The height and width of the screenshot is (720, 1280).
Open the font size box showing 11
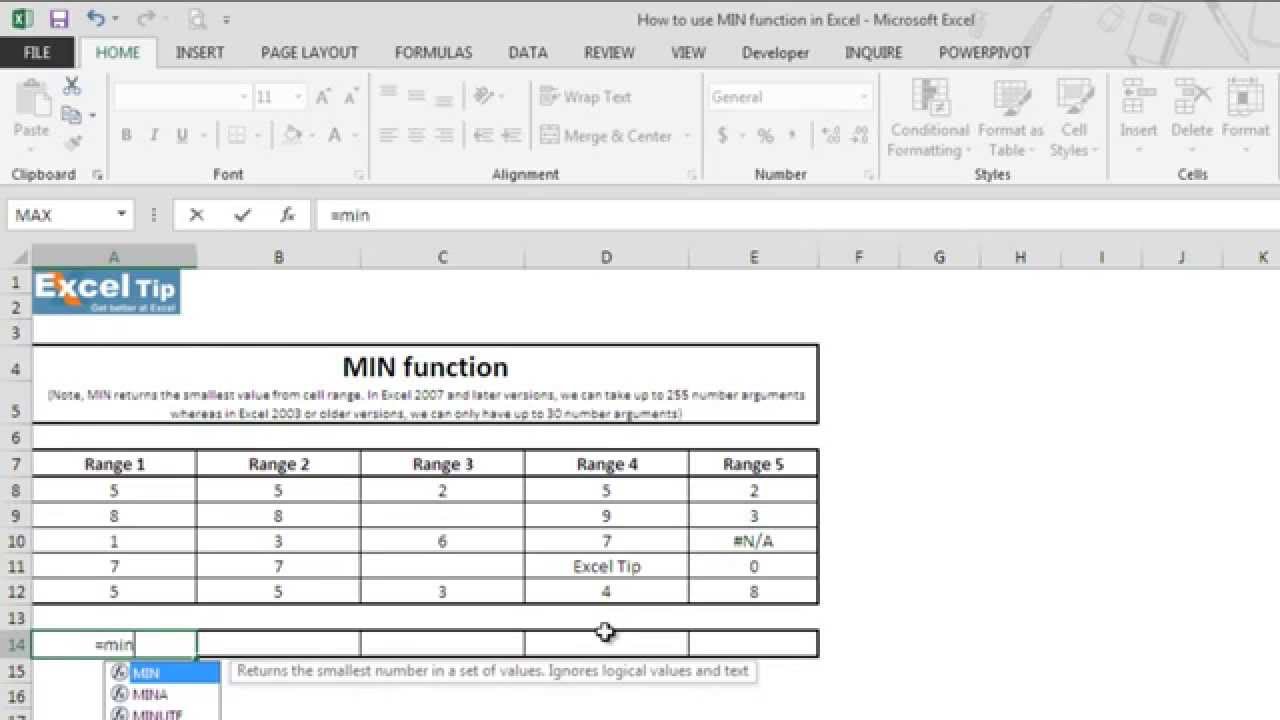pyautogui.click(x=280, y=97)
